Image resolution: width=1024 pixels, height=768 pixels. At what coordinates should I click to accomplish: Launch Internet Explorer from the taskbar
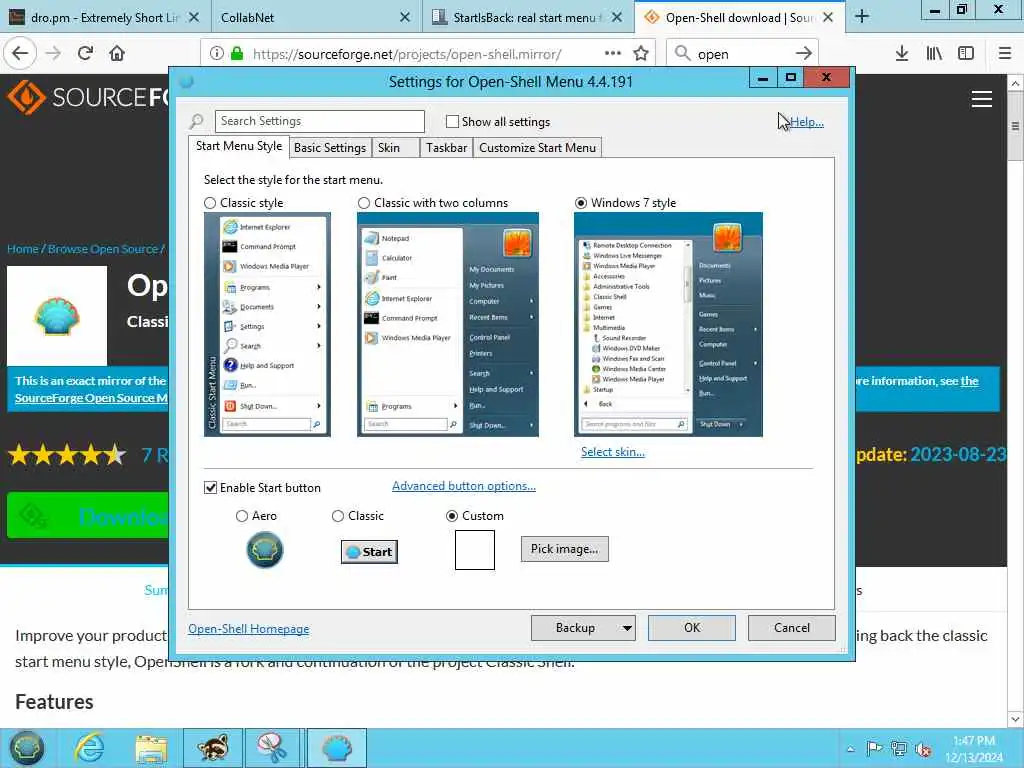pyautogui.click(x=89, y=748)
